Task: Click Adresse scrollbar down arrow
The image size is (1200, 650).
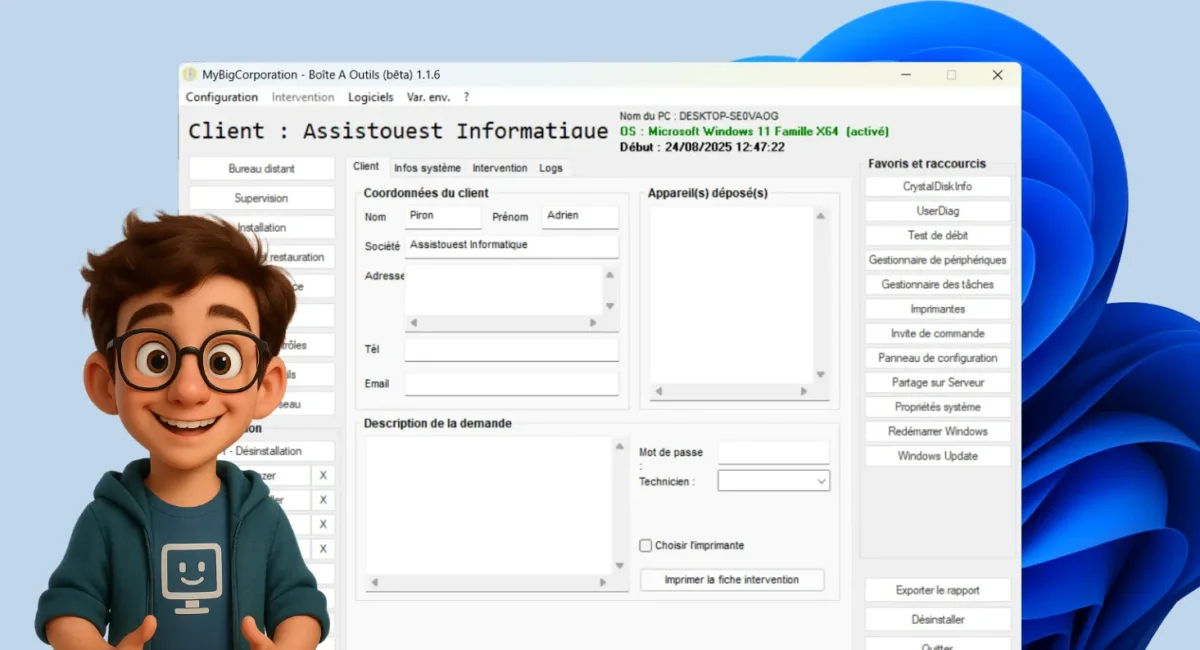Action: [x=610, y=306]
